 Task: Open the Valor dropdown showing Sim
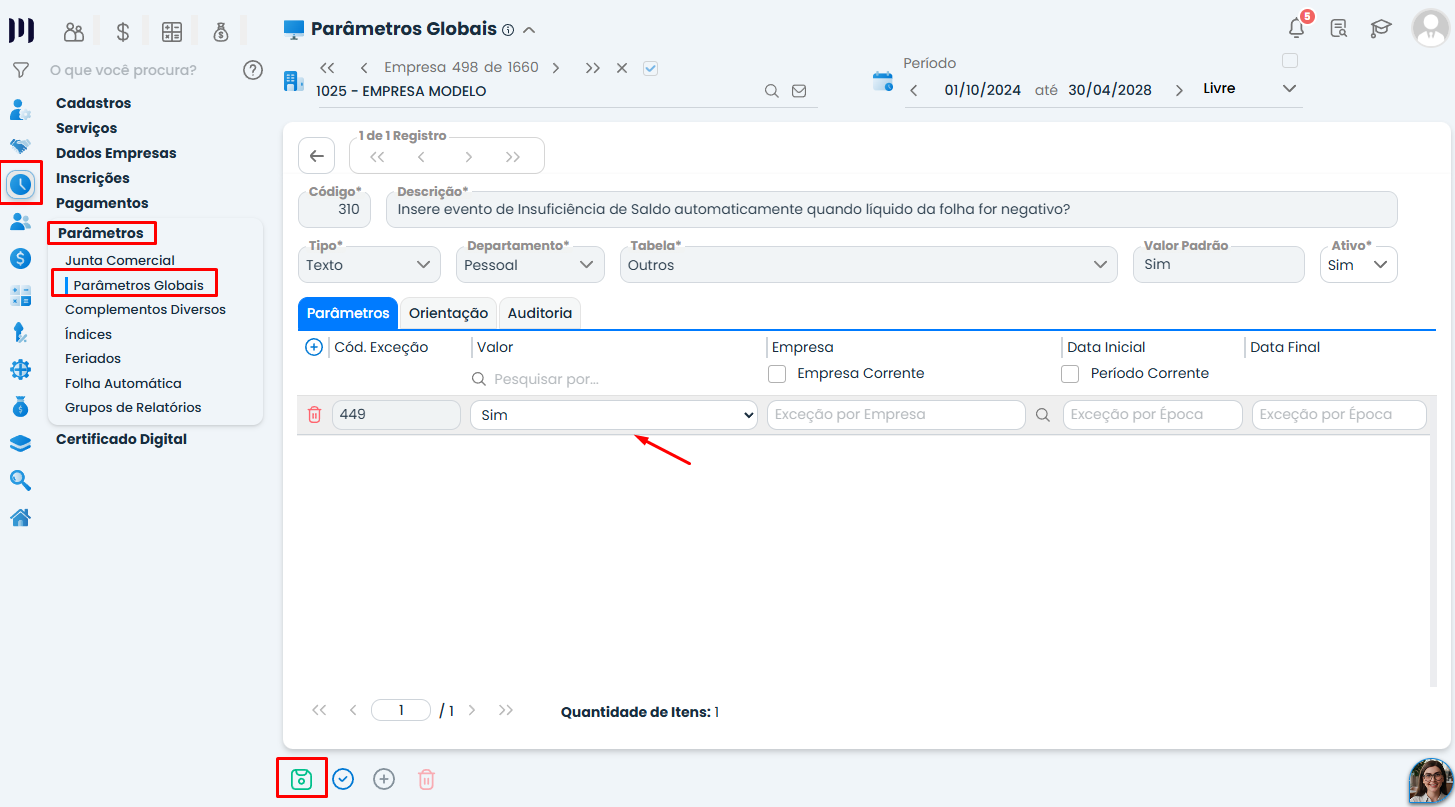pos(613,415)
